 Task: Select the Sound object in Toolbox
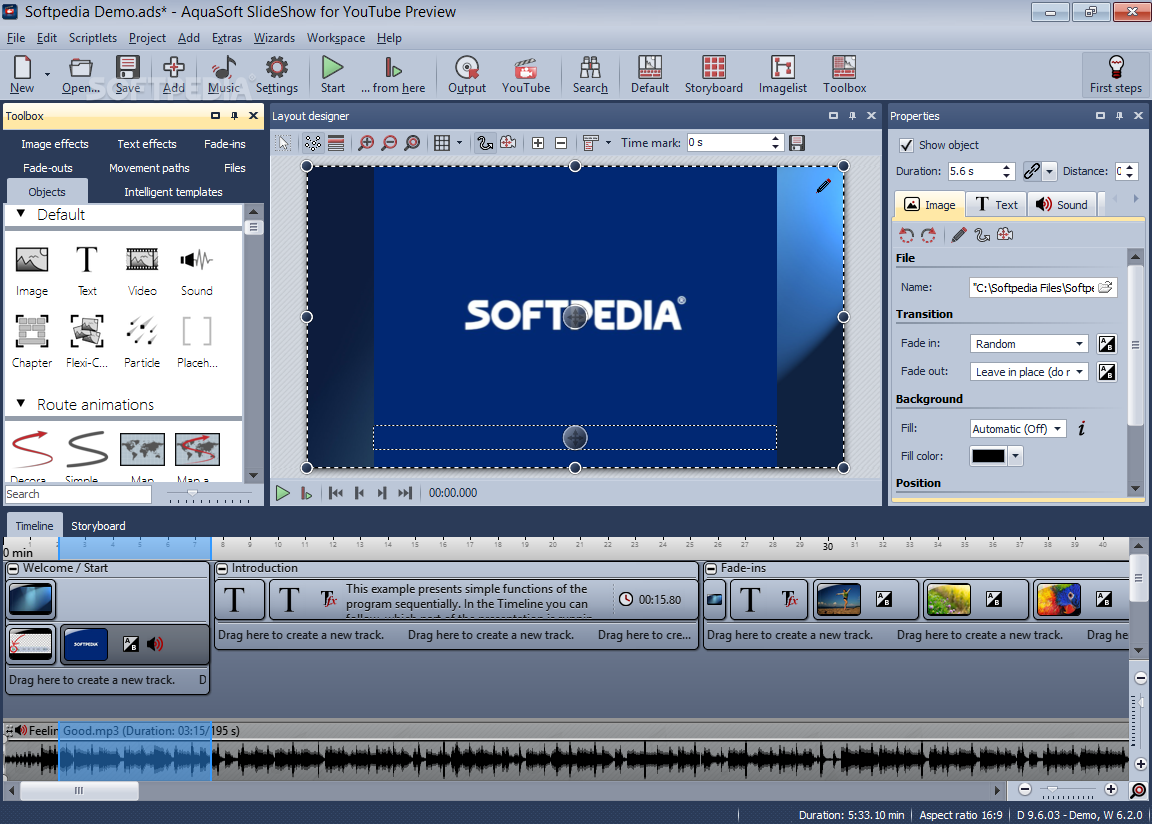(197, 271)
